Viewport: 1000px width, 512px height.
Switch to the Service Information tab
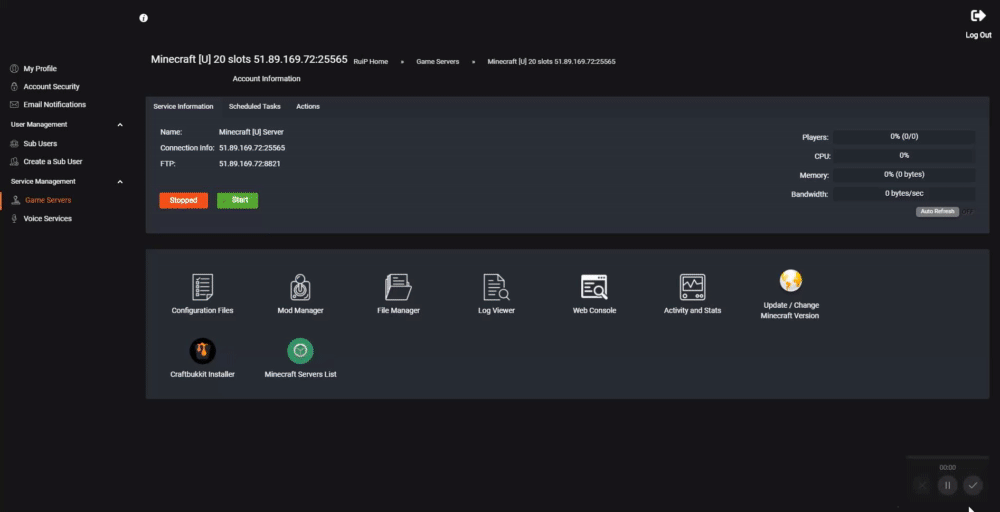tap(183, 106)
